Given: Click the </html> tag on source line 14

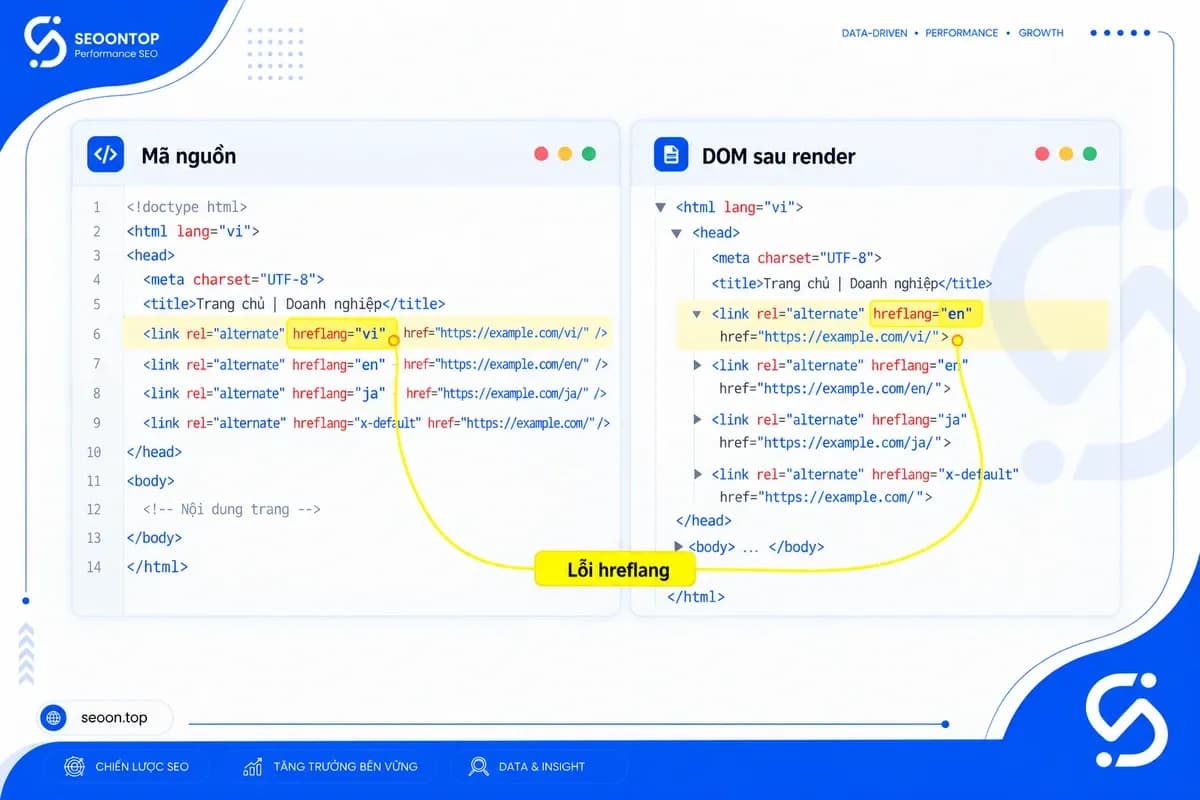Looking at the screenshot, I should tap(157, 567).
